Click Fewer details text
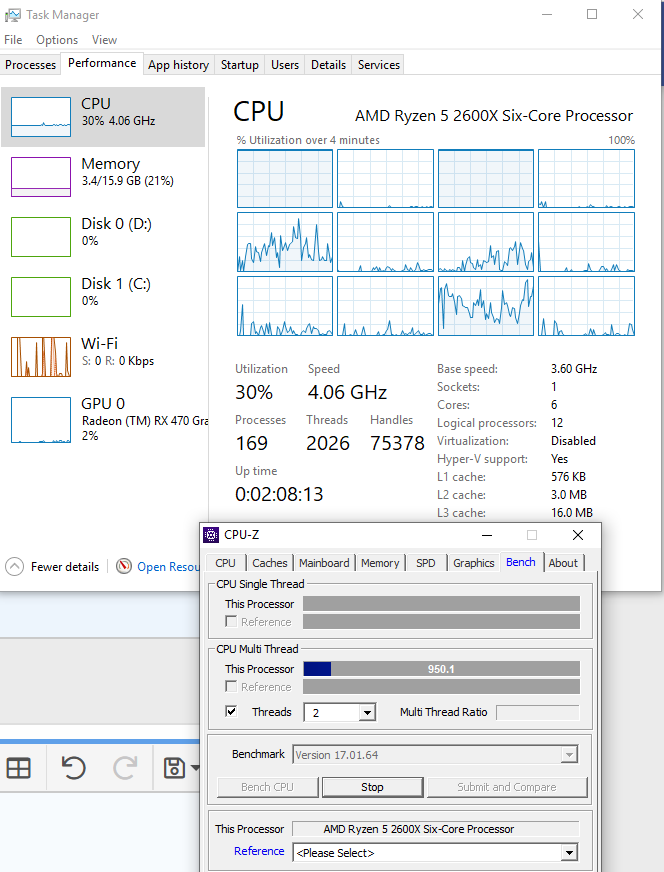The height and width of the screenshot is (872, 664). coord(65,567)
